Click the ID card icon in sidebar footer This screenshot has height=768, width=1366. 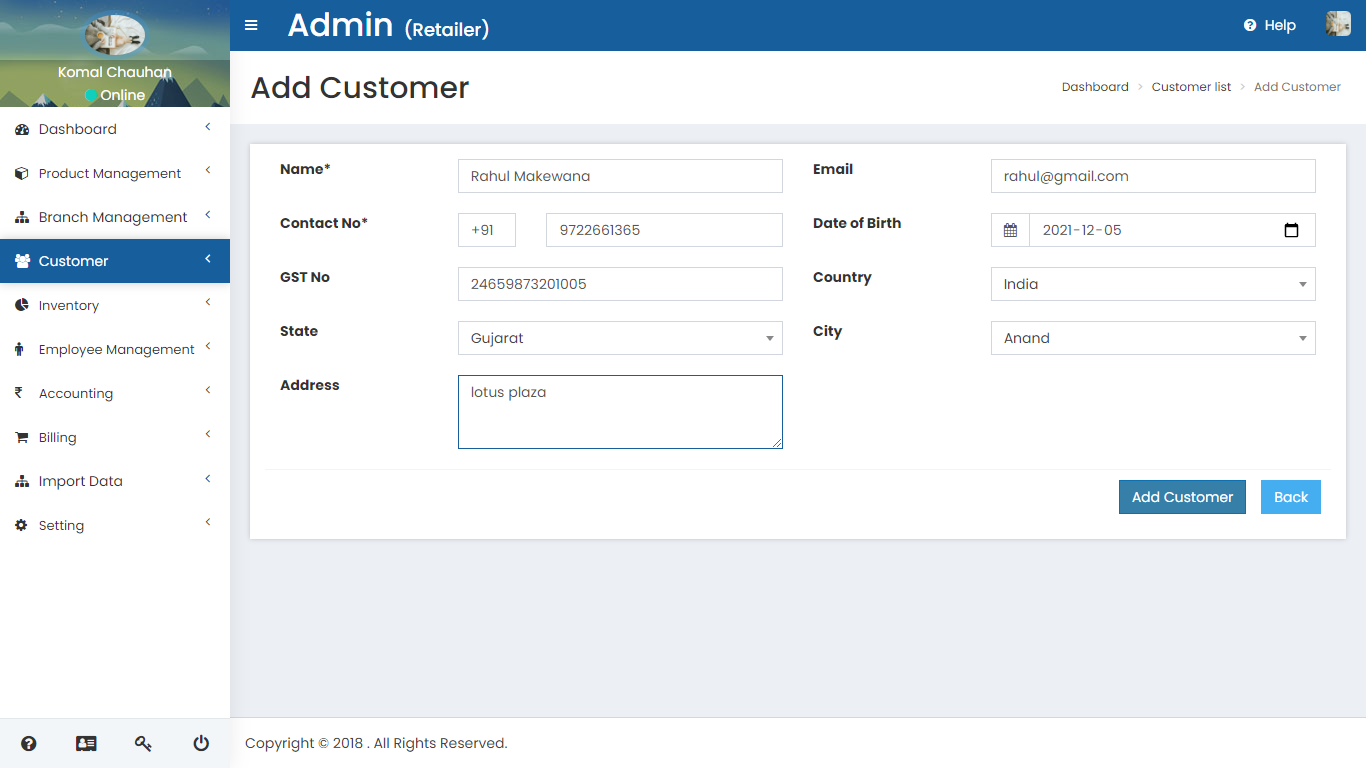[x=86, y=743]
